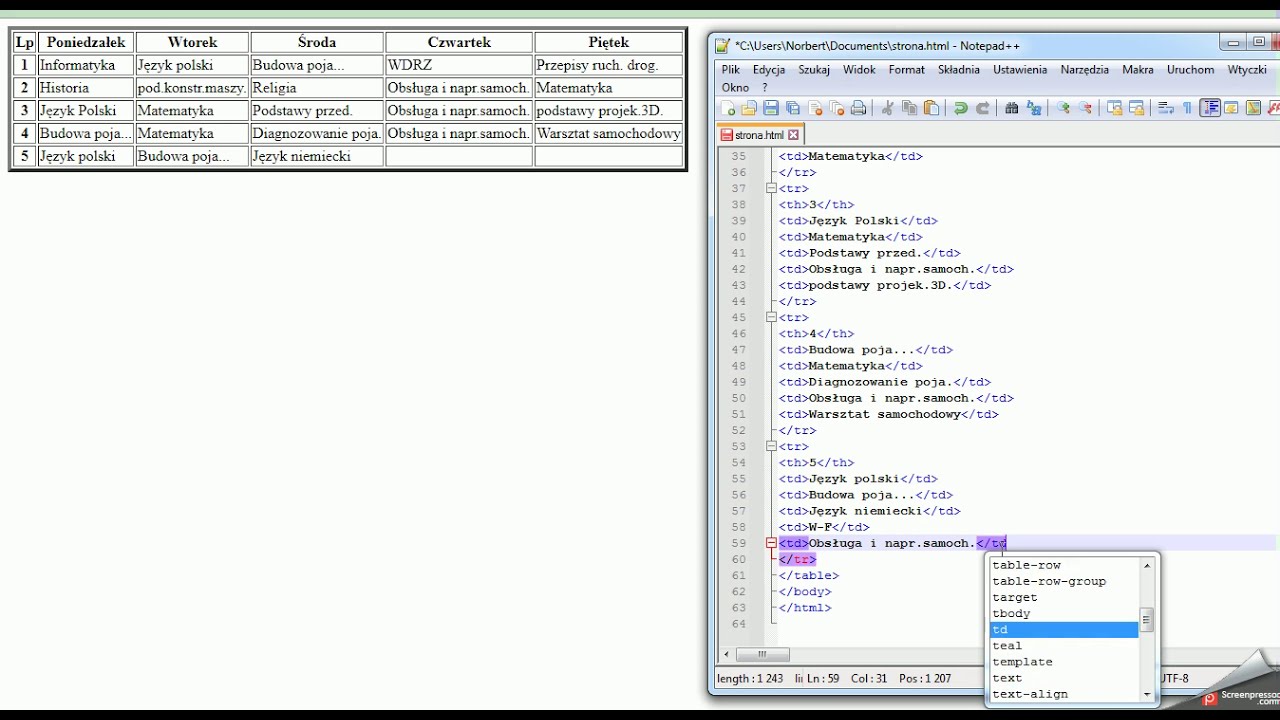Click the 'WDRZ' cell in the browser table

coord(459,65)
